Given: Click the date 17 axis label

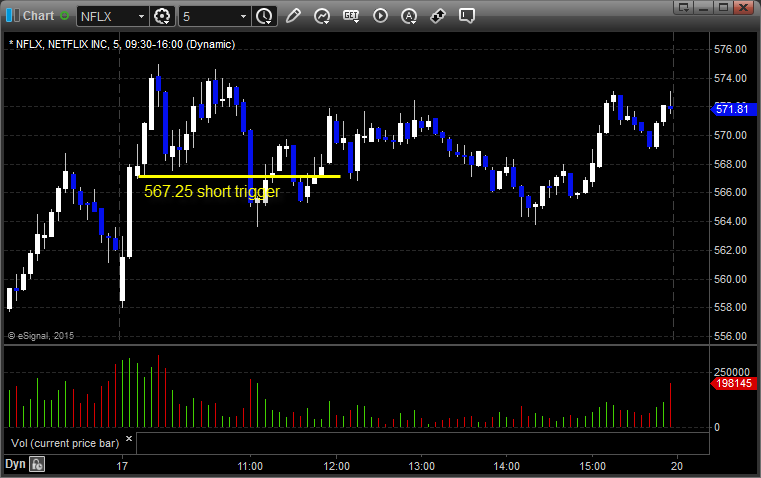Looking at the screenshot, I should pyautogui.click(x=122, y=466).
